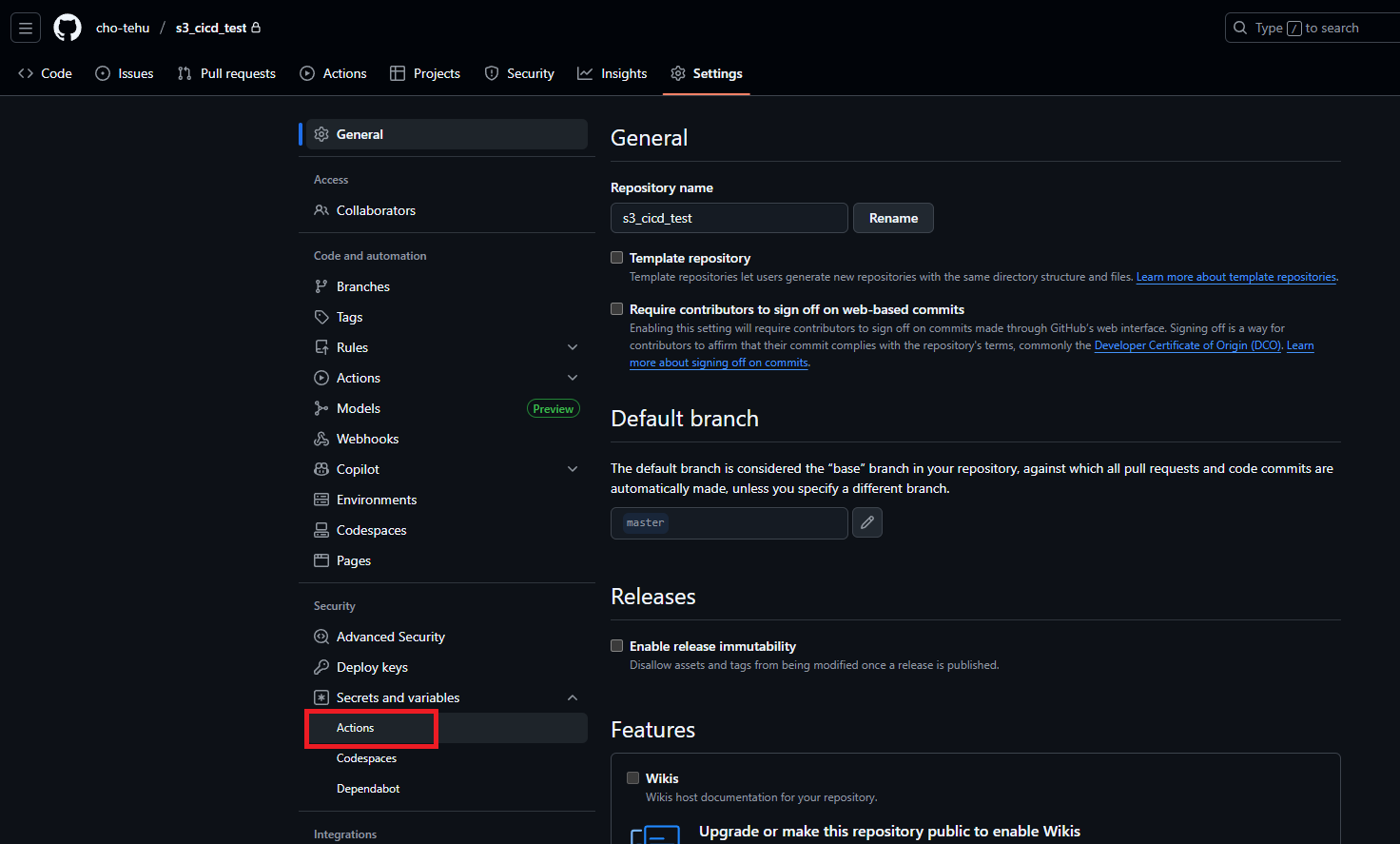Click the Pages icon in sidebar
Screen dimensions: 1400x844
[x=321, y=560]
